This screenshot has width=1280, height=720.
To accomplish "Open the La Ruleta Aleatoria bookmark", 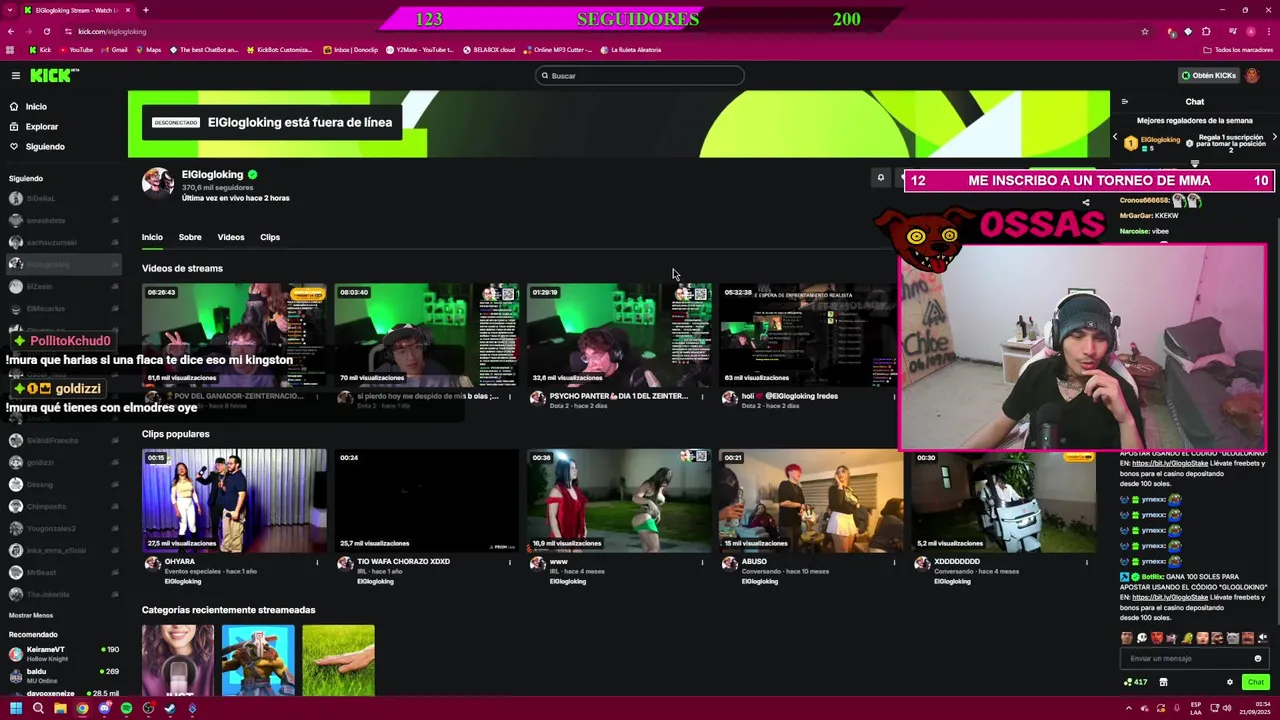I will pos(630,50).
